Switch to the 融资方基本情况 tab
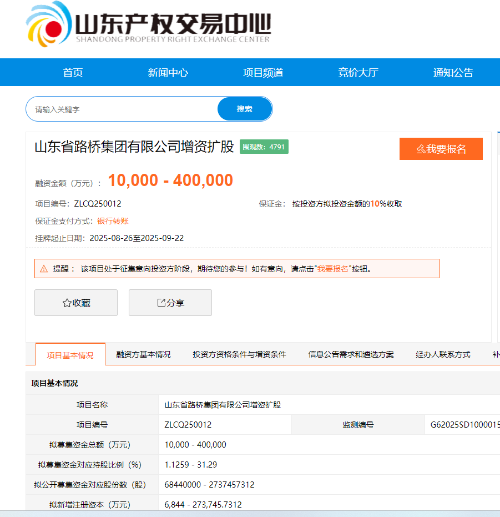 [143, 355]
